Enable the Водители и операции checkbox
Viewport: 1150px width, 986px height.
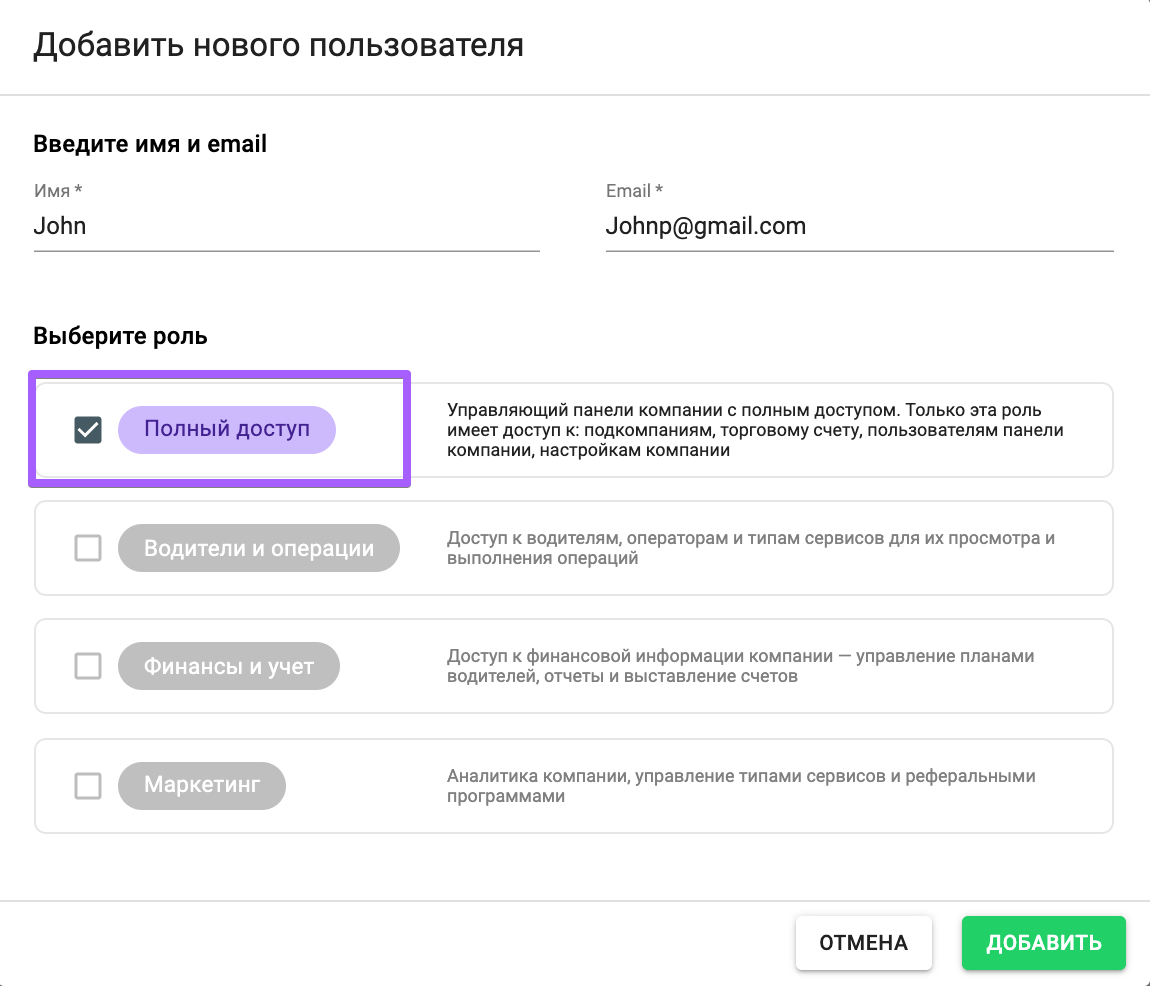88,548
